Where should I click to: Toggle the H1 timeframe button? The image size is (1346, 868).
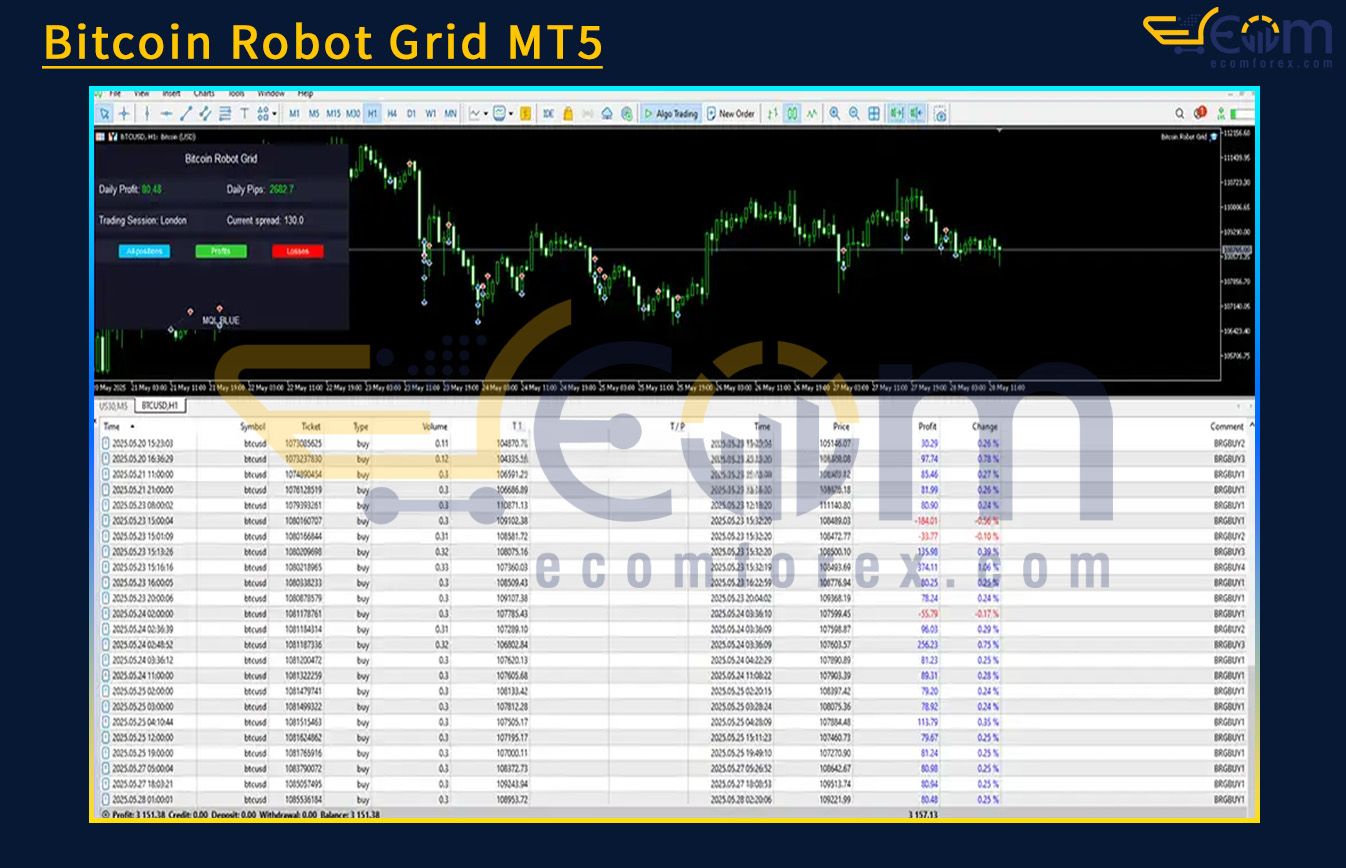coord(372,114)
